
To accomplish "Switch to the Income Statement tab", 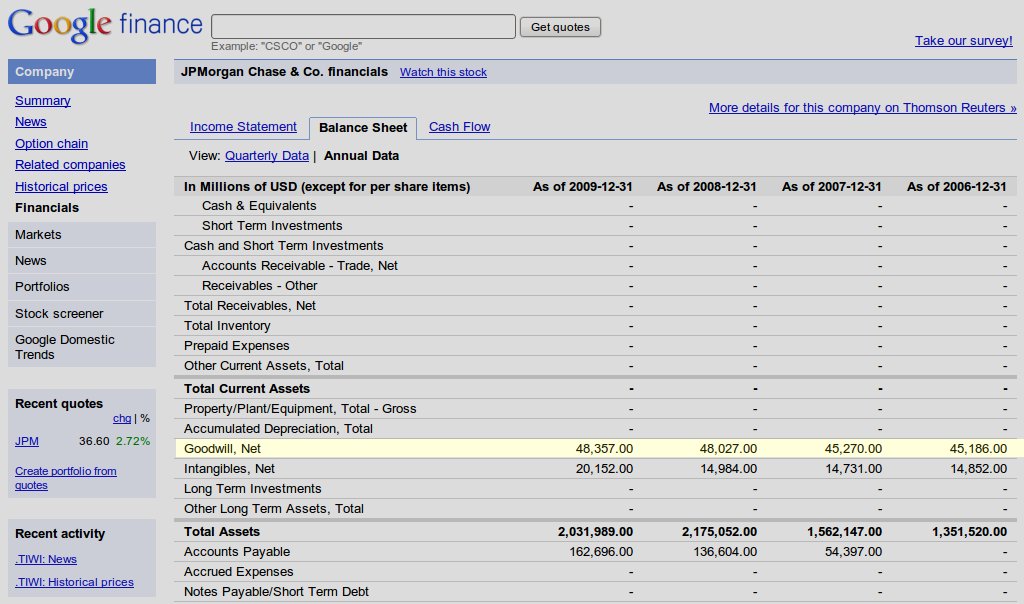I will click(x=243, y=127).
